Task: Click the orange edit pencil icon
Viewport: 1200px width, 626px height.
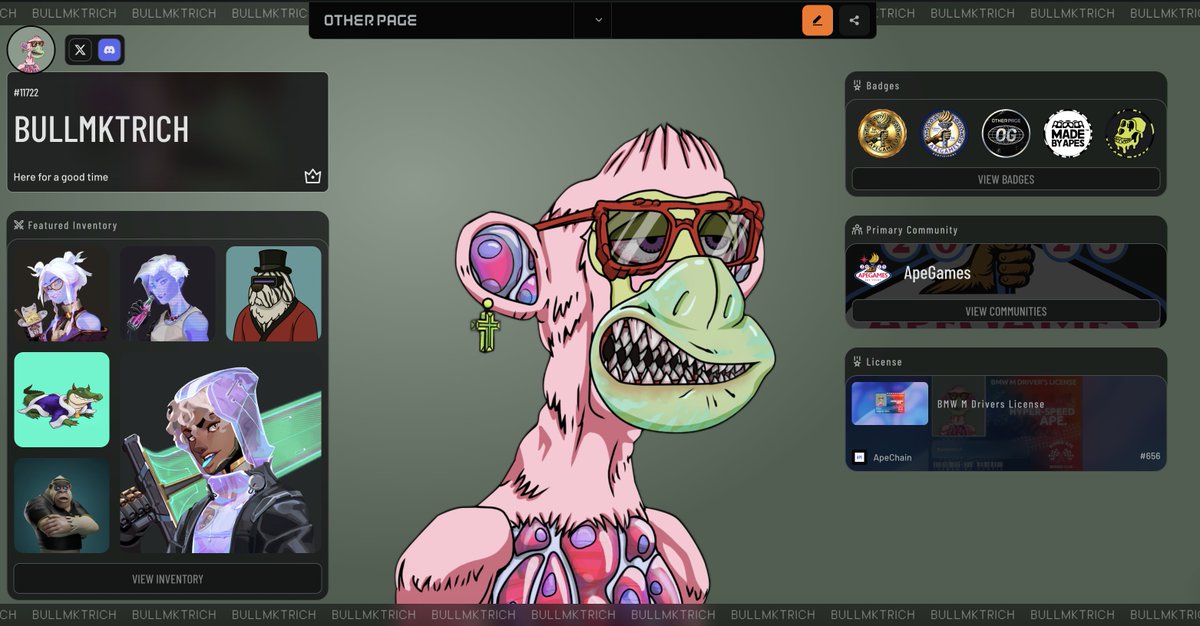Action: coord(817,20)
